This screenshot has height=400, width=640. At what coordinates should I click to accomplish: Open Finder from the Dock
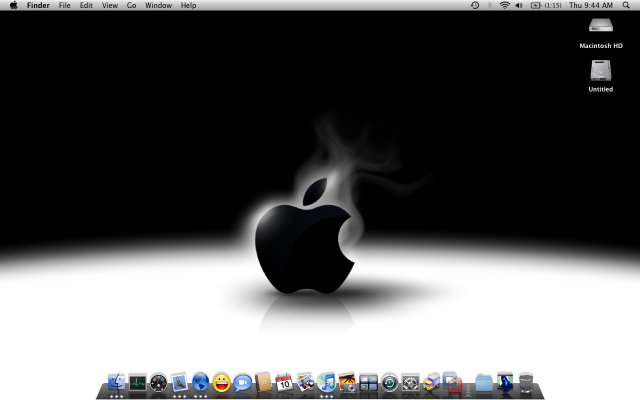(x=116, y=383)
